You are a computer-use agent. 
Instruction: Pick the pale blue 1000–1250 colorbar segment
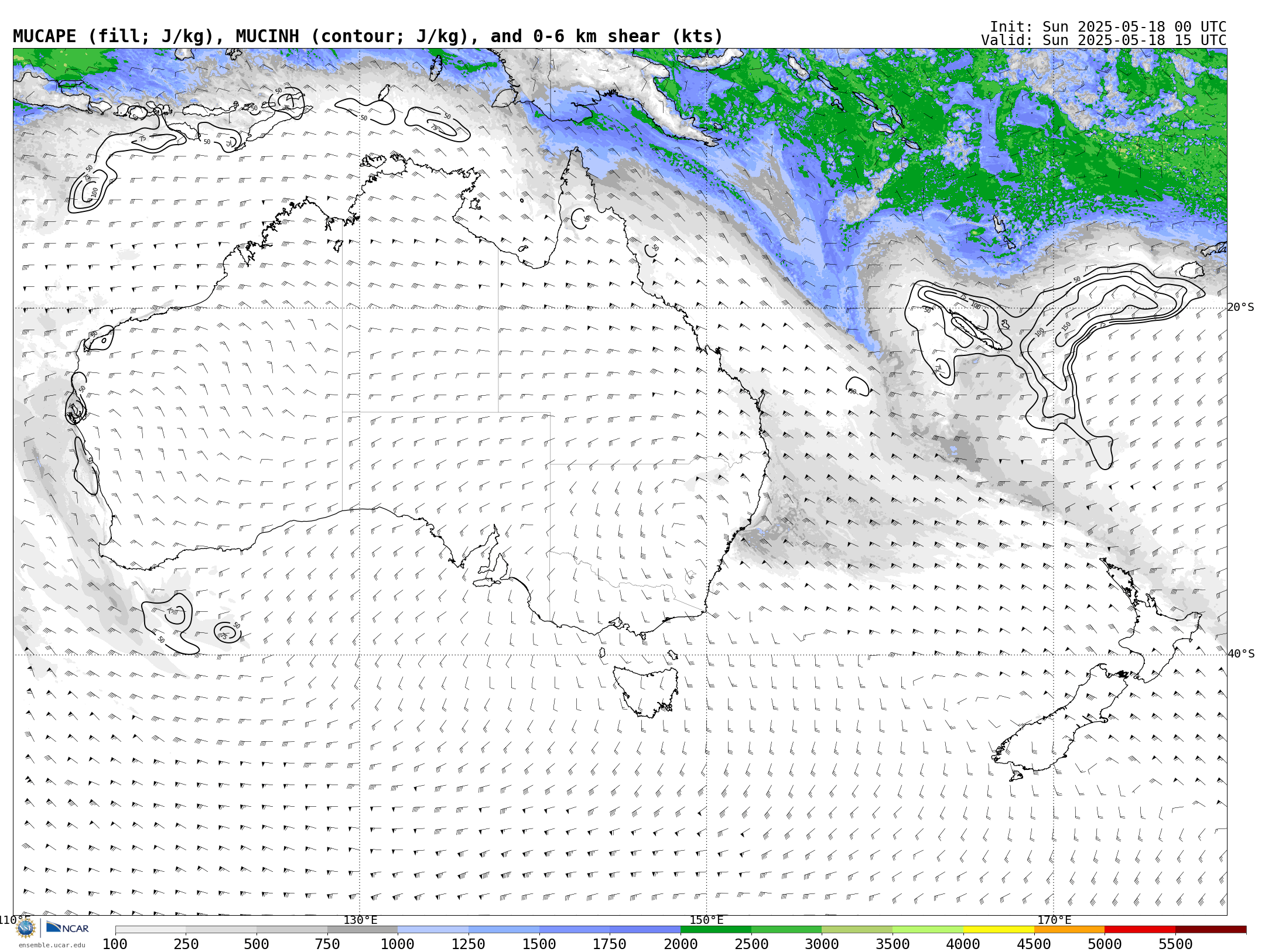tap(433, 929)
